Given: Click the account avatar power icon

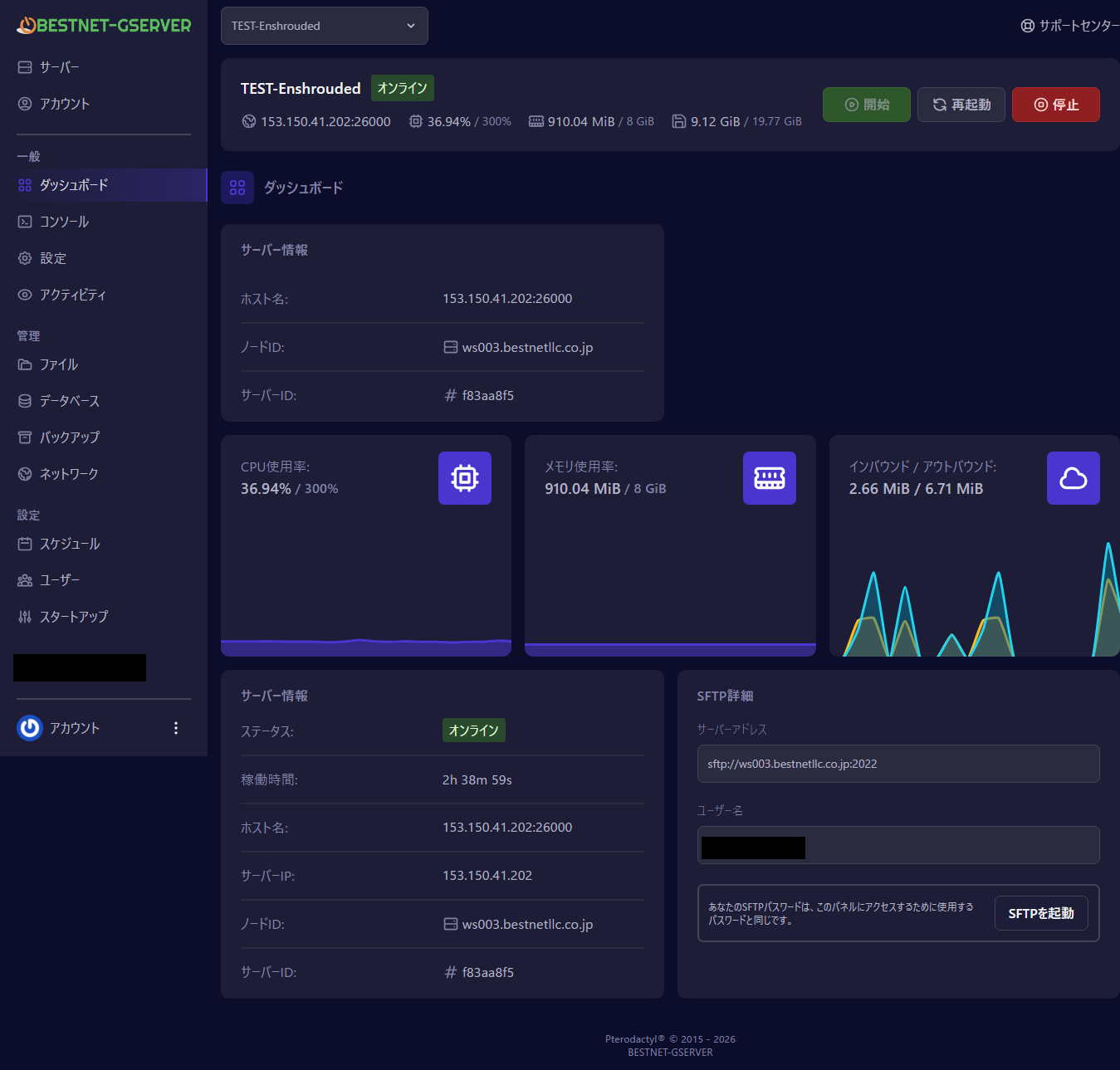Looking at the screenshot, I should pos(30,728).
